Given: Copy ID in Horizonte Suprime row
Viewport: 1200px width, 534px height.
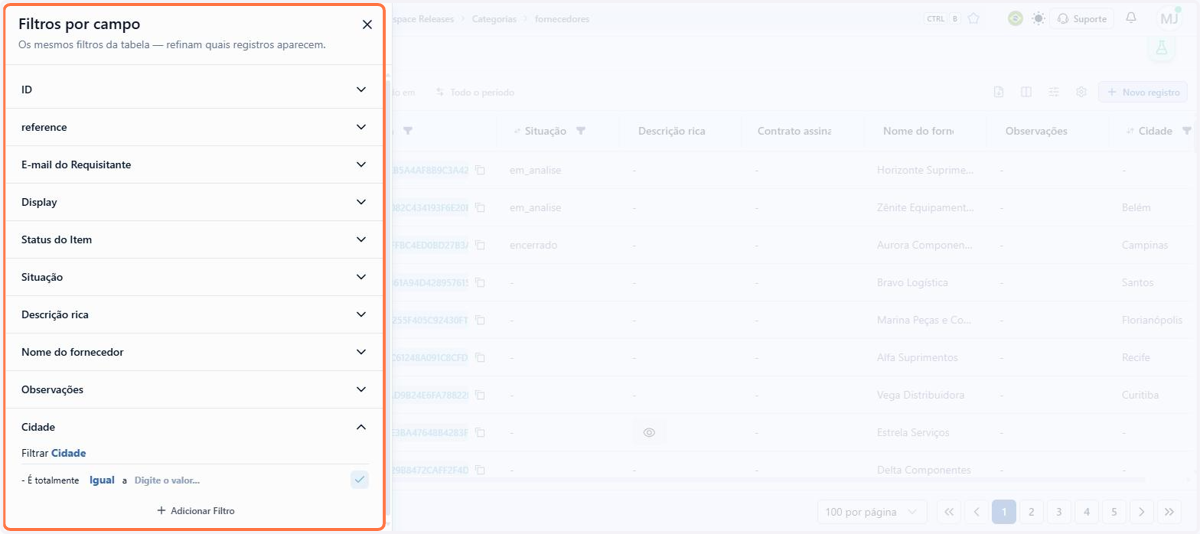Looking at the screenshot, I should tap(480, 170).
